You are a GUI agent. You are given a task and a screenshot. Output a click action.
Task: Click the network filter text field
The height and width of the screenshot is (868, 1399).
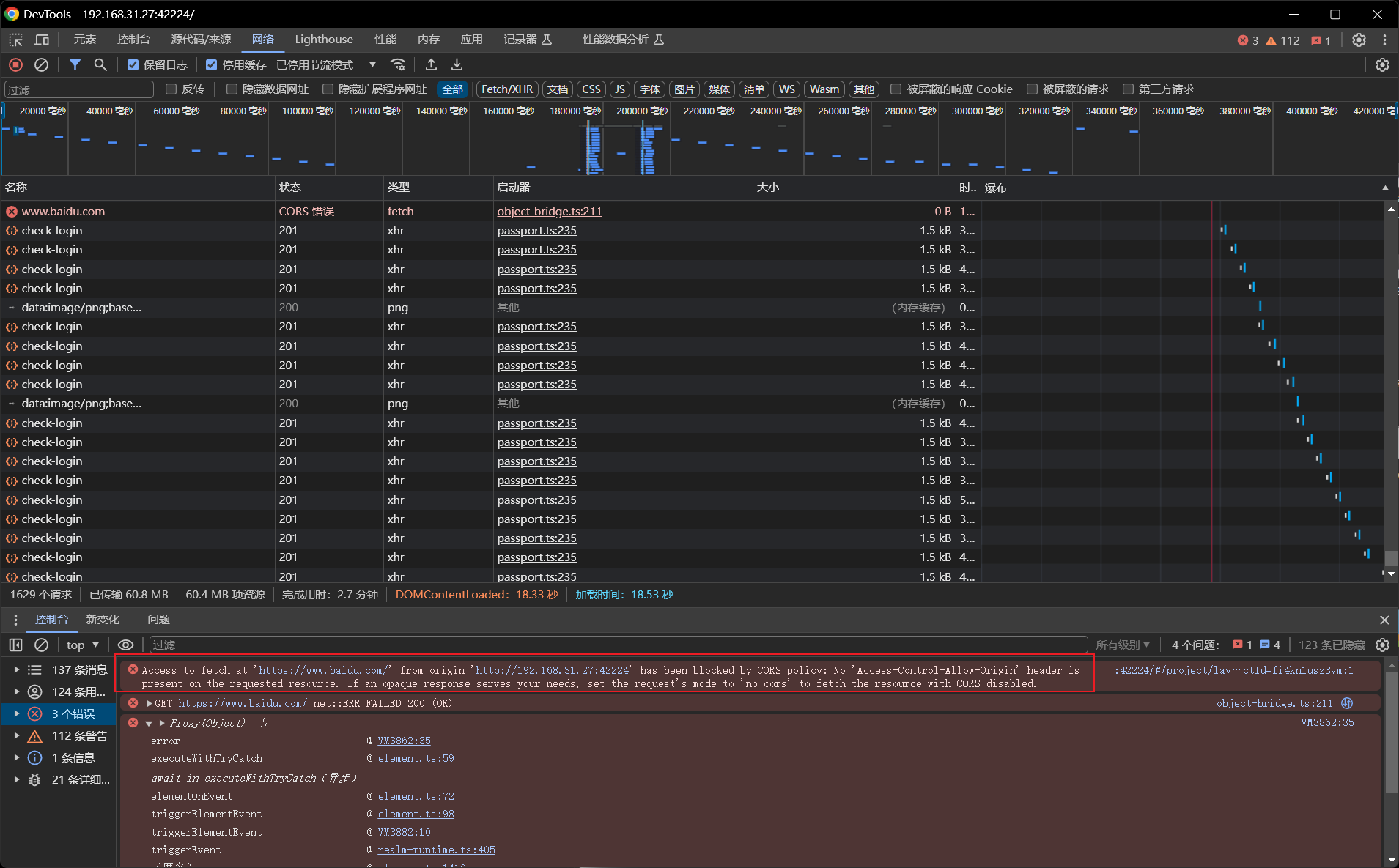pyautogui.click(x=79, y=89)
